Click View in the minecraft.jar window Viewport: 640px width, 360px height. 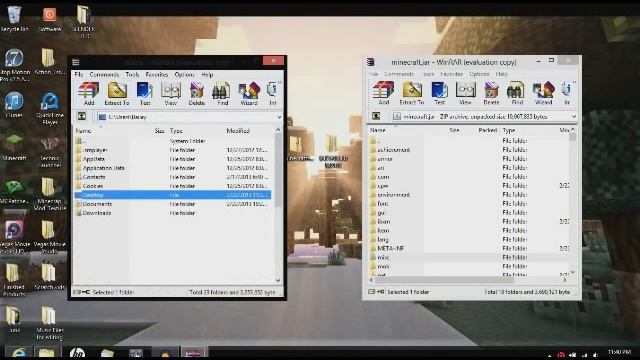[x=465, y=93]
